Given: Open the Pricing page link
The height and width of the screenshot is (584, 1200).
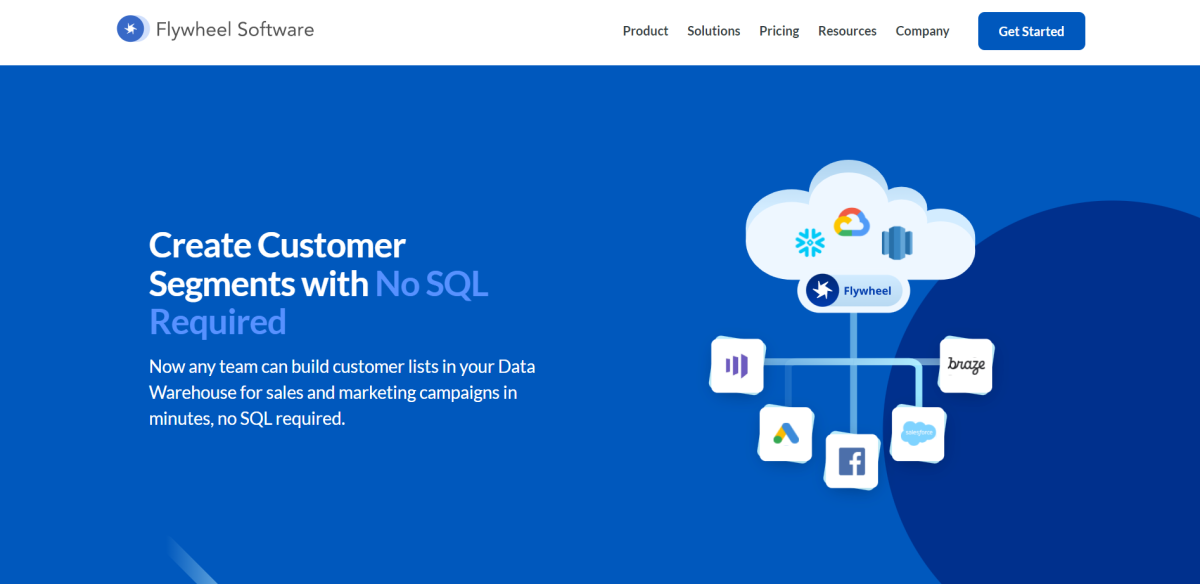Looking at the screenshot, I should (x=779, y=31).
